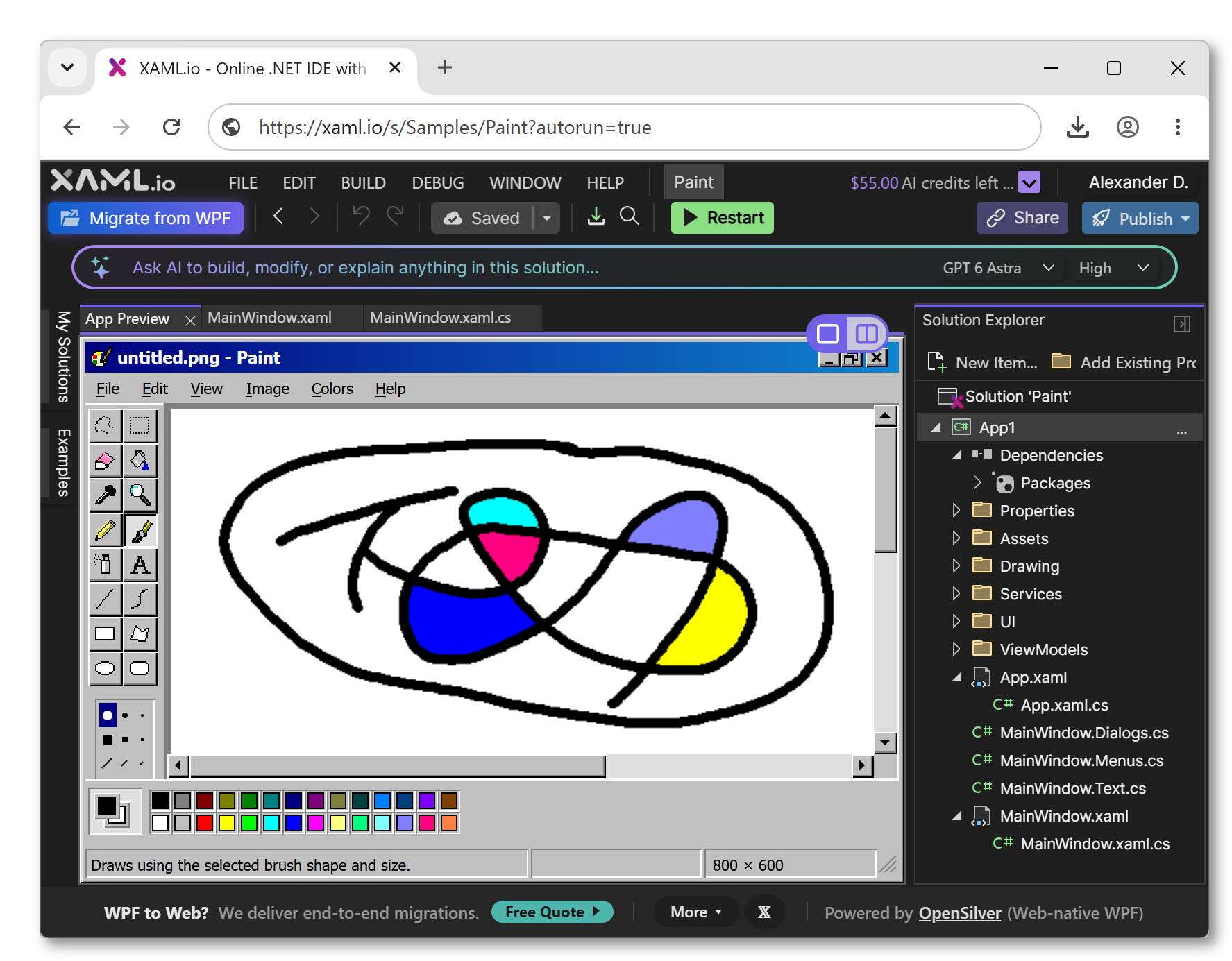This screenshot has width=1232, height=961.
Task: Click New Item... in Solution Explorer
Action: click(983, 362)
